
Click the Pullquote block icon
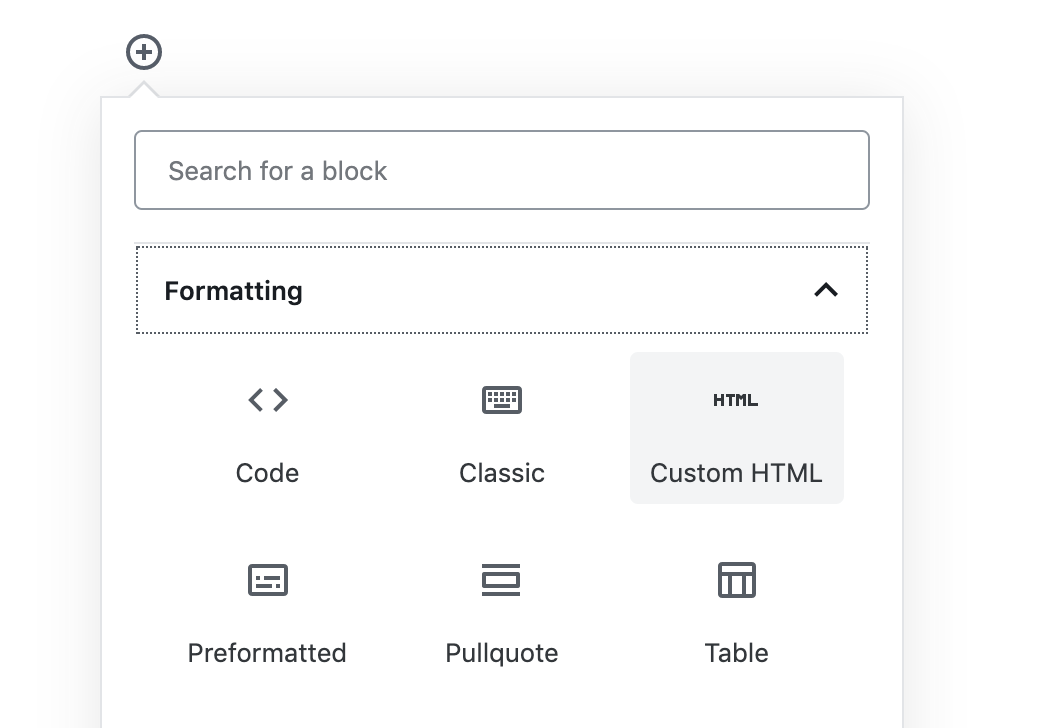click(x=502, y=580)
